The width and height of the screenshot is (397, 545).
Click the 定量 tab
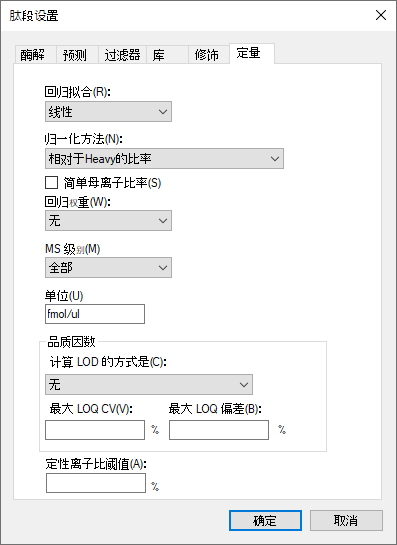coord(252,53)
